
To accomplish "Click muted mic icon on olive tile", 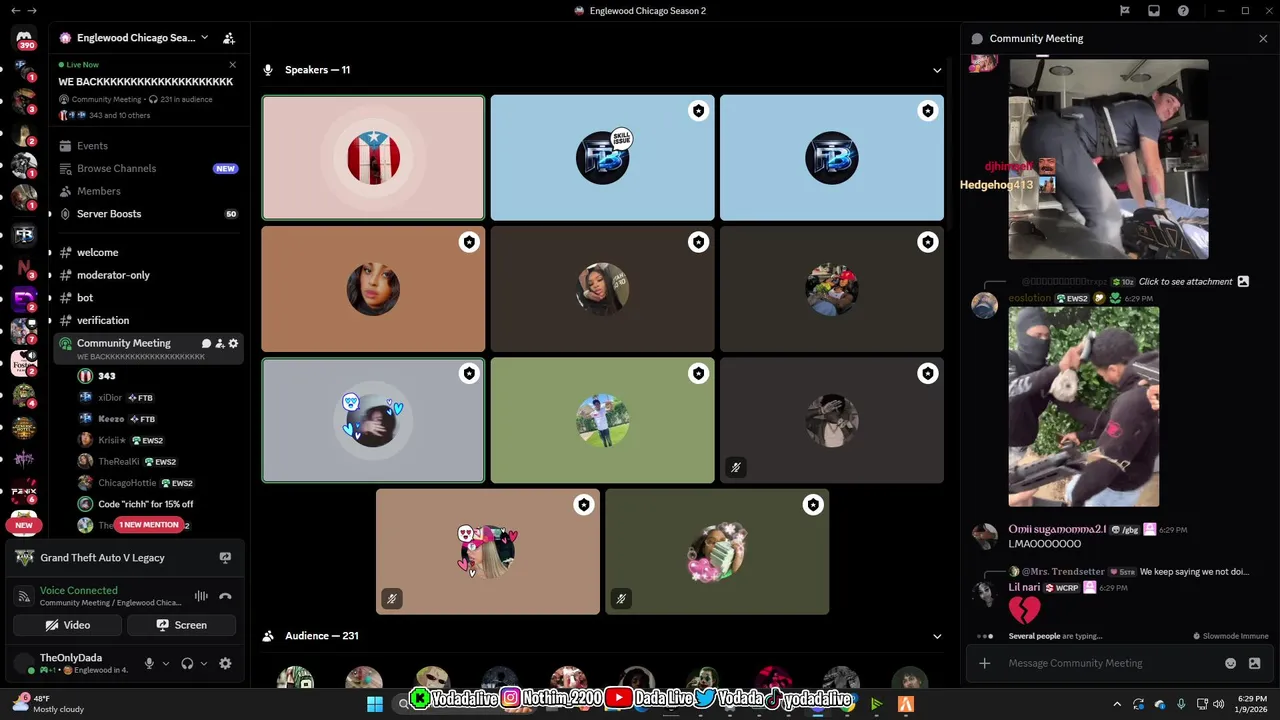I will [621, 599].
